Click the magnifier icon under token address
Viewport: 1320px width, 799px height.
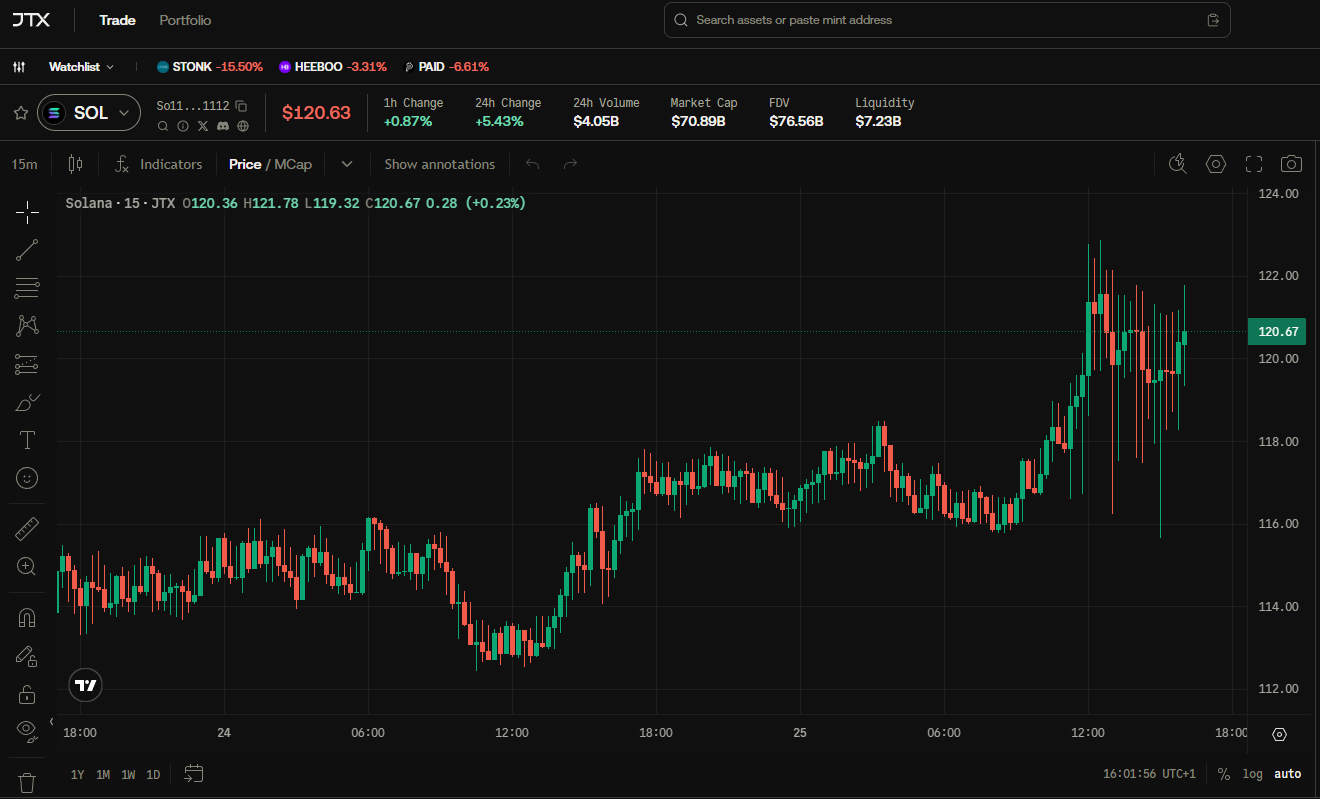click(x=163, y=126)
